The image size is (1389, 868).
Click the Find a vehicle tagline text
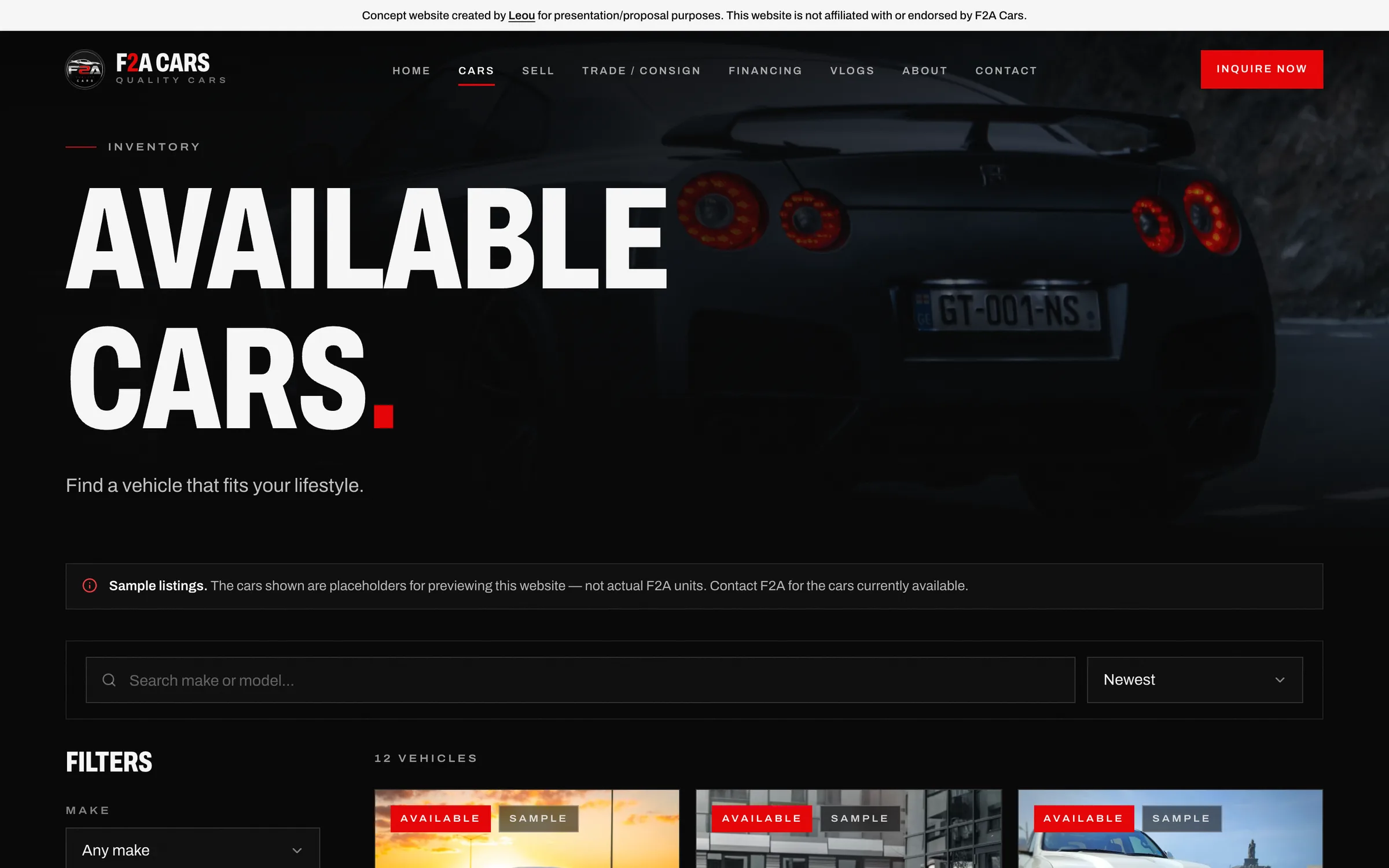click(x=215, y=485)
